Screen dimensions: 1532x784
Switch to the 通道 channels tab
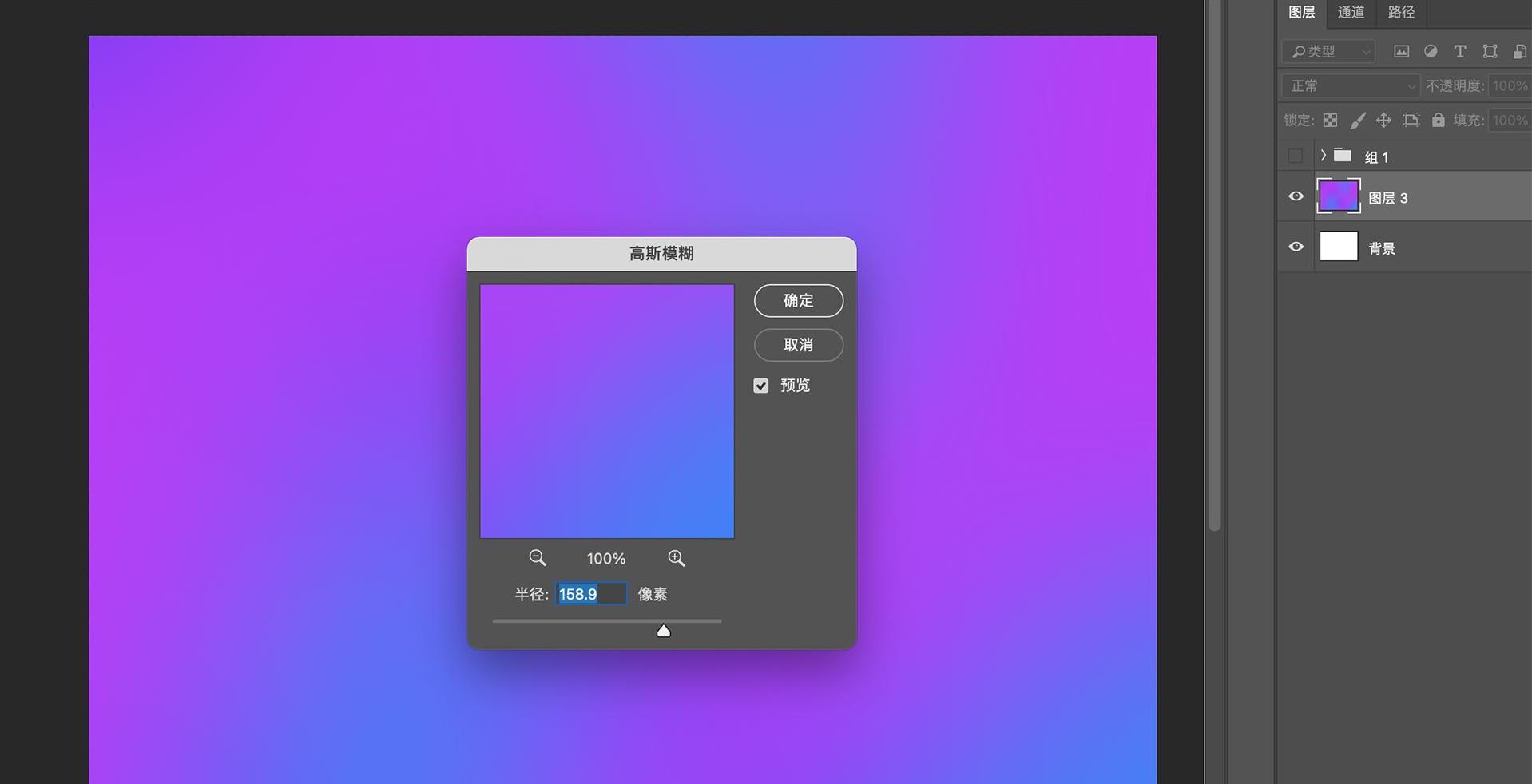point(1350,12)
